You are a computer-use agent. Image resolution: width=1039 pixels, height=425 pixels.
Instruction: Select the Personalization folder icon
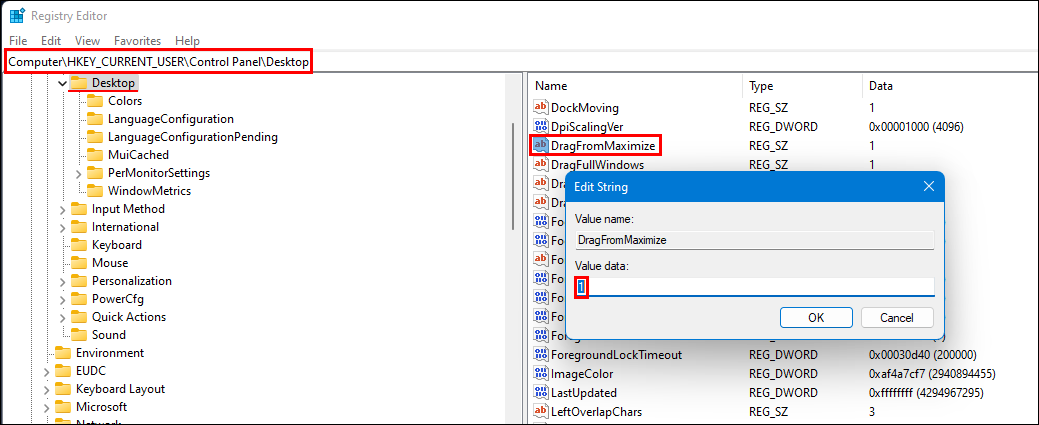(x=80, y=280)
